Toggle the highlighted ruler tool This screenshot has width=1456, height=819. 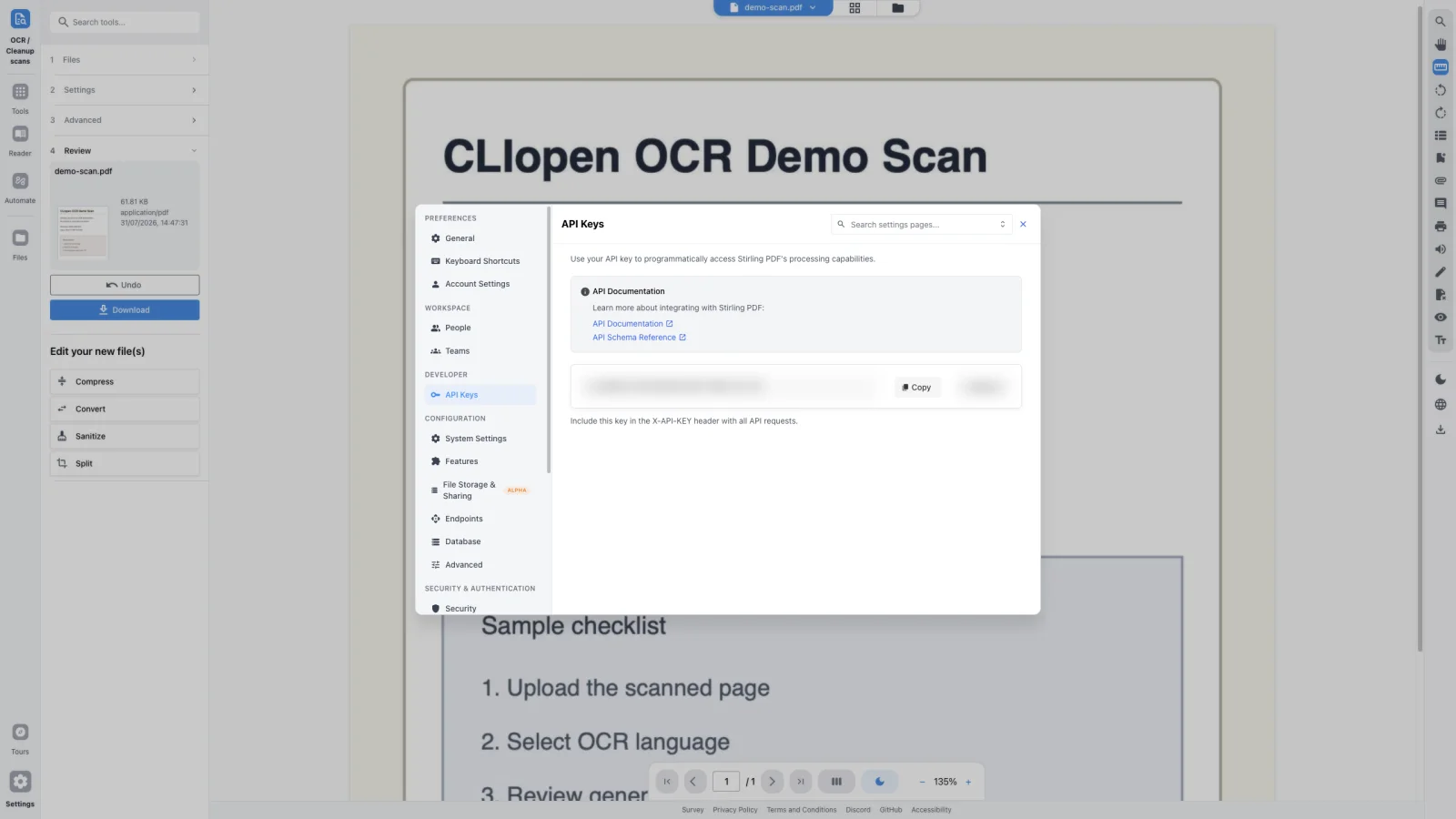(x=1441, y=66)
